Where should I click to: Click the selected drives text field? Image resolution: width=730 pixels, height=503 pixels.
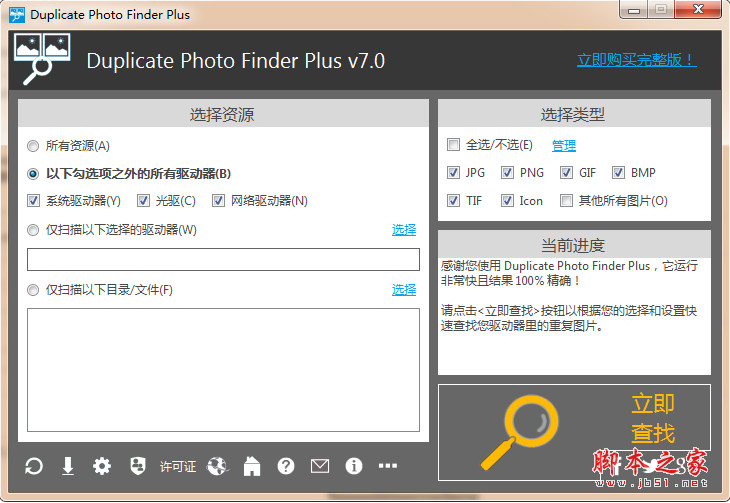click(223, 259)
